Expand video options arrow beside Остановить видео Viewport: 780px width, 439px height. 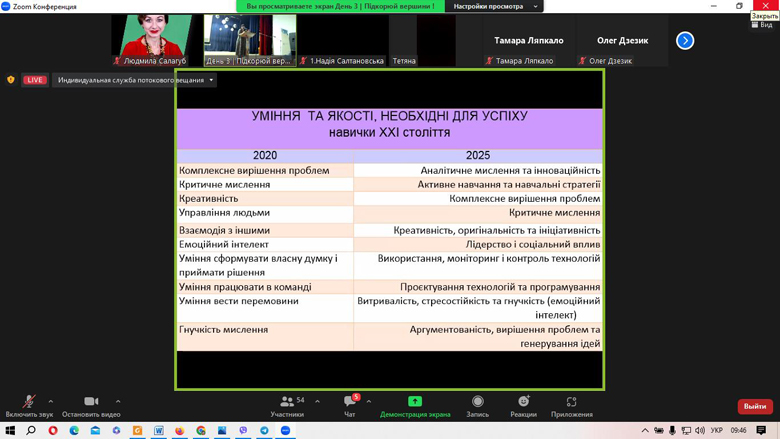[118, 401]
